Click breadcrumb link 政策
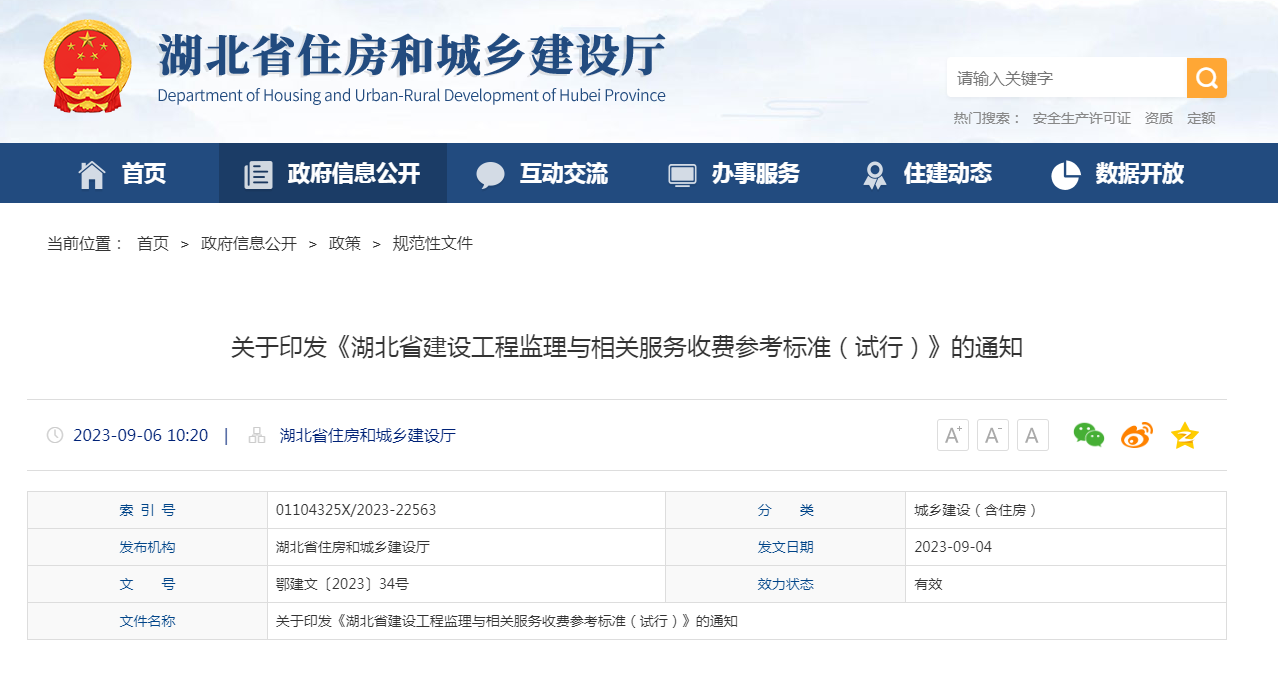The image size is (1278, 675). pos(345,243)
